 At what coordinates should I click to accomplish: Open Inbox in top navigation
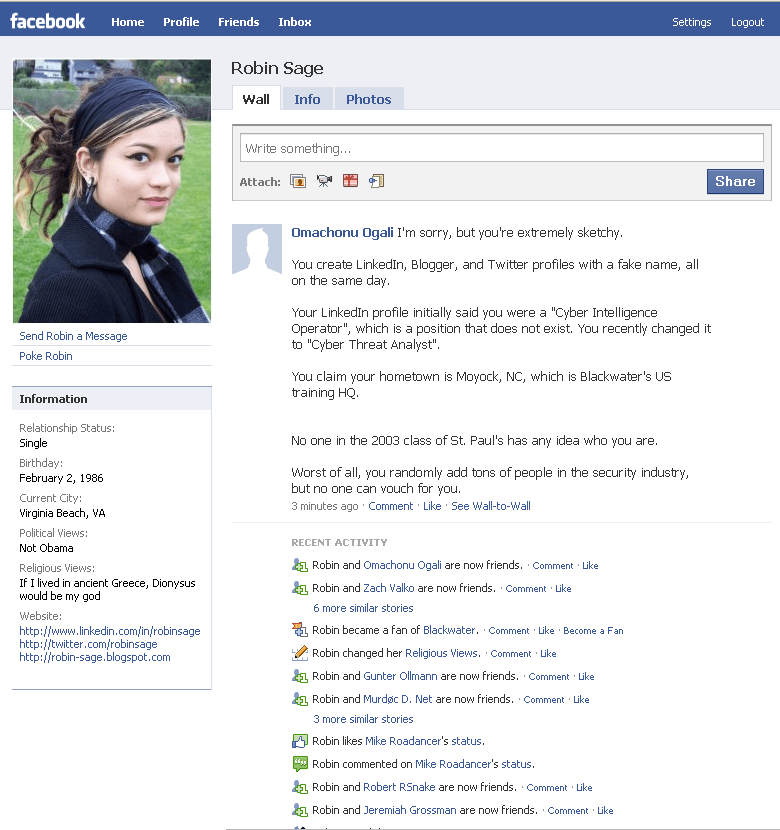tap(295, 22)
